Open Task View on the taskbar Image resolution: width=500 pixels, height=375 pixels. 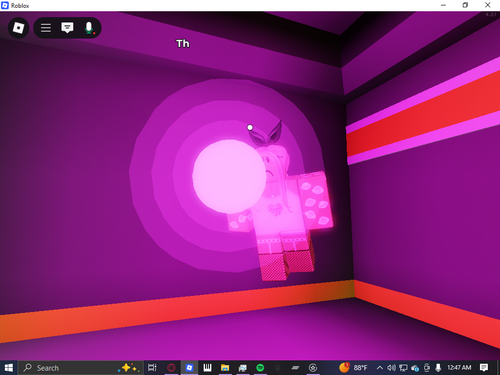pos(152,368)
